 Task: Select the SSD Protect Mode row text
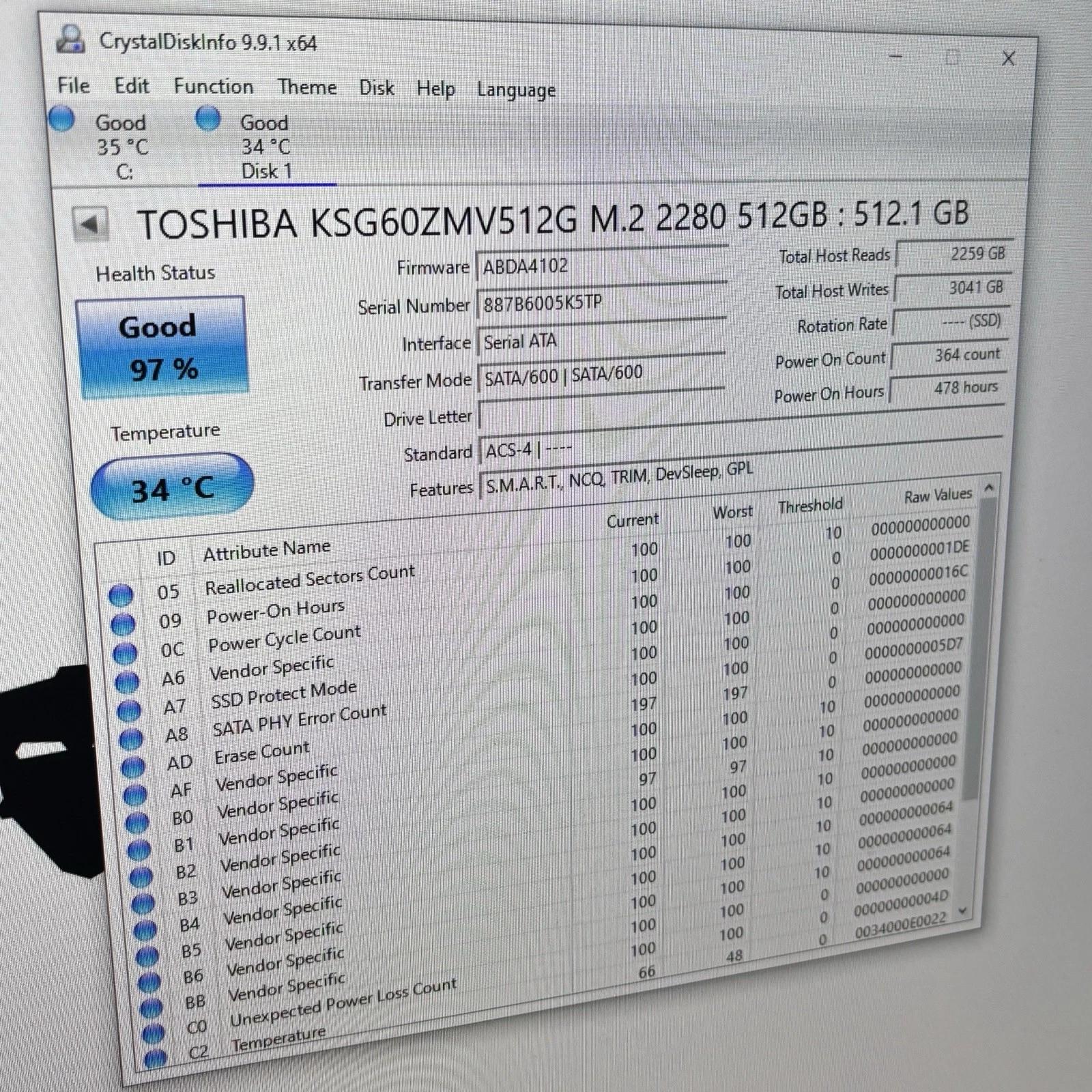[284, 694]
